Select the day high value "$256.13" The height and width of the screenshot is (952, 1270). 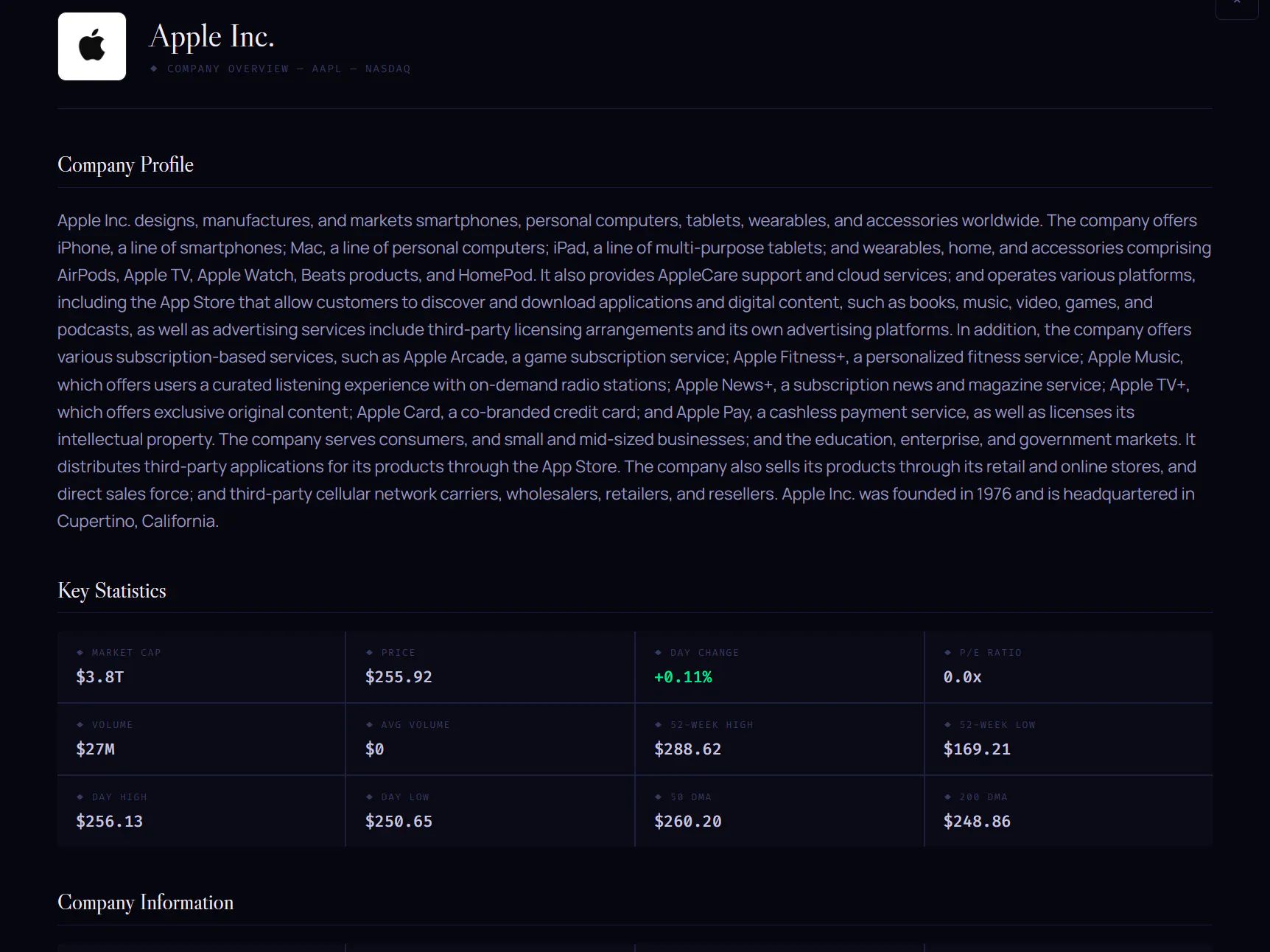110,822
